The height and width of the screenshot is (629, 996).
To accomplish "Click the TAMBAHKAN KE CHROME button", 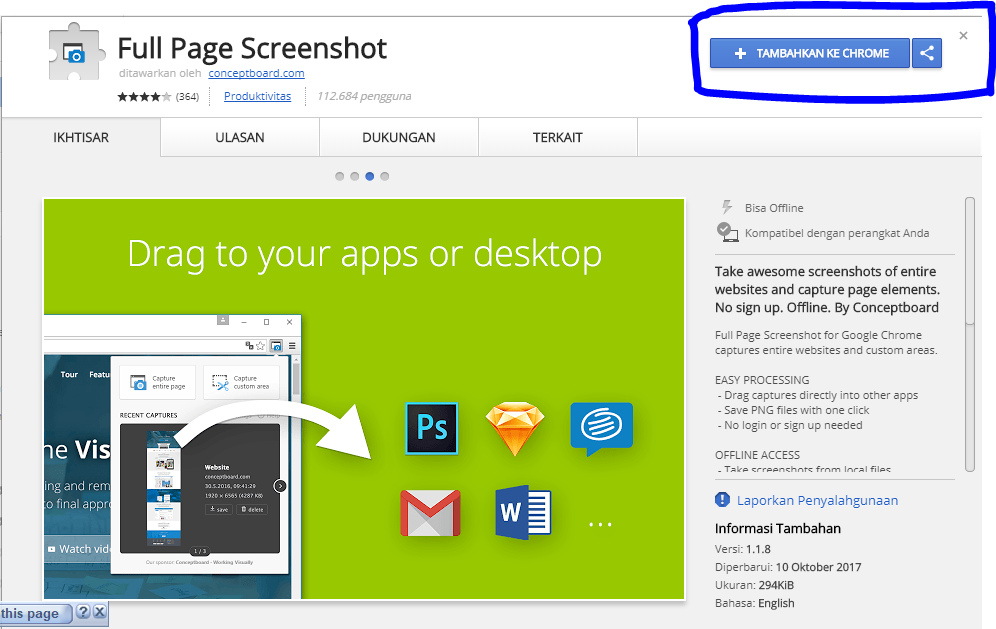I will (809, 53).
